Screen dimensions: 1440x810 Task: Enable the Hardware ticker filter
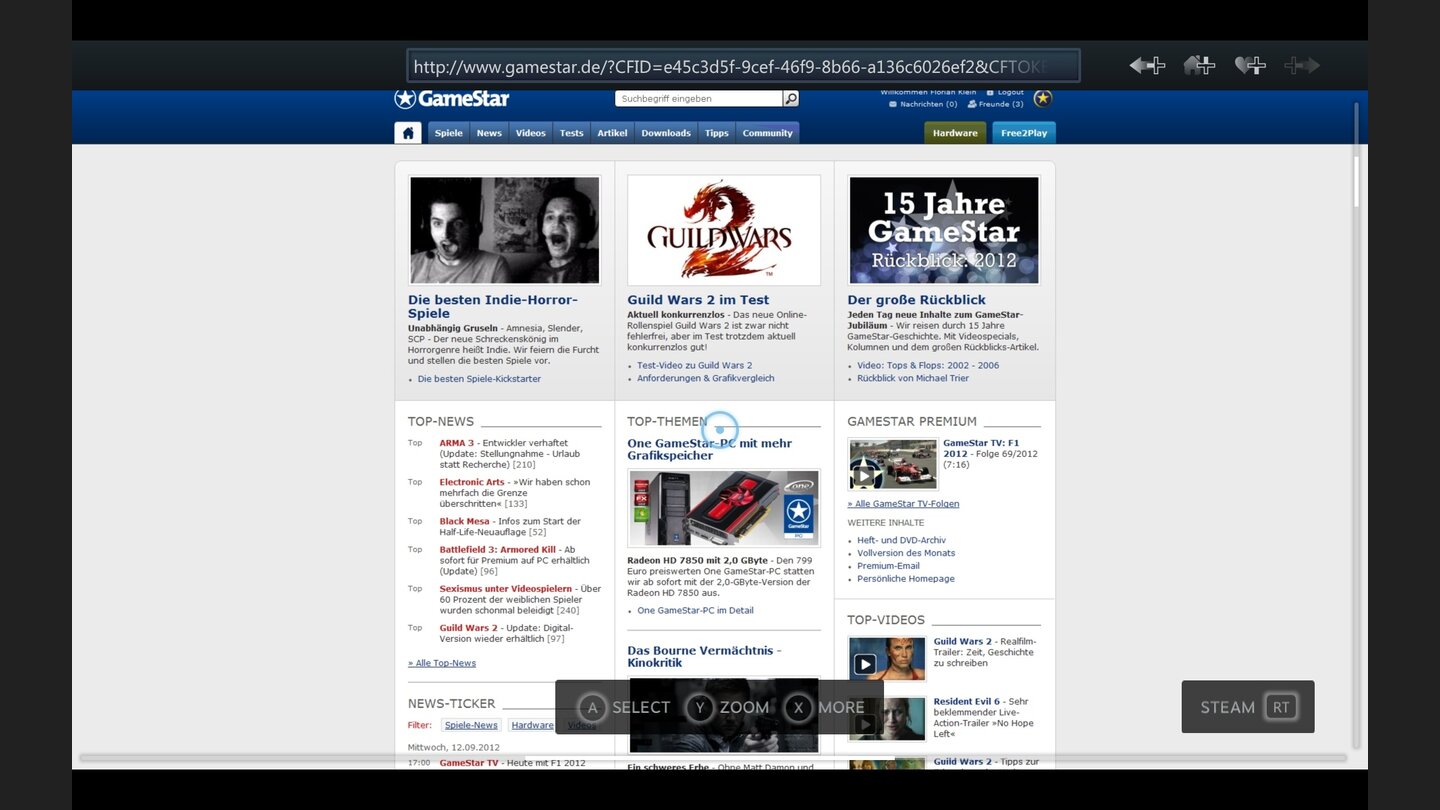coord(532,724)
